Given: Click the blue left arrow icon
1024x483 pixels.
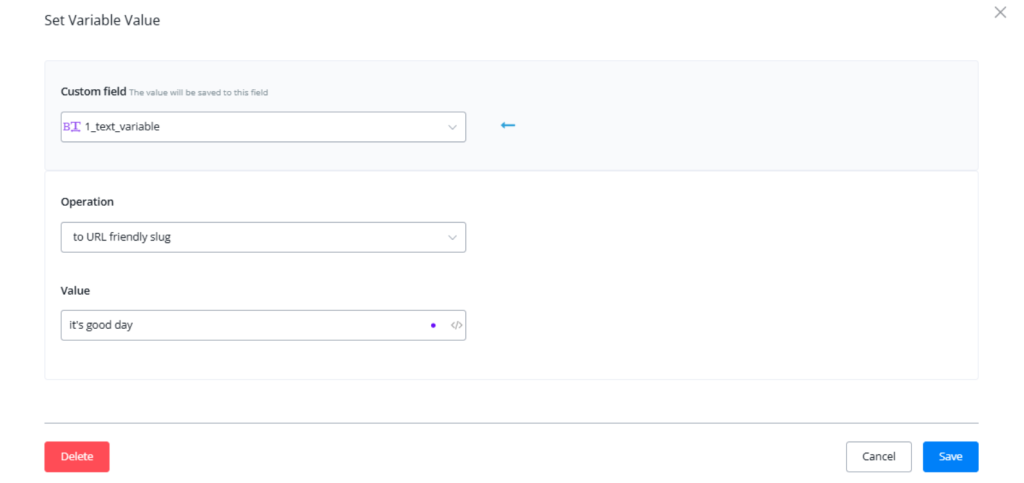Looking at the screenshot, I should (x=508, y=126).
